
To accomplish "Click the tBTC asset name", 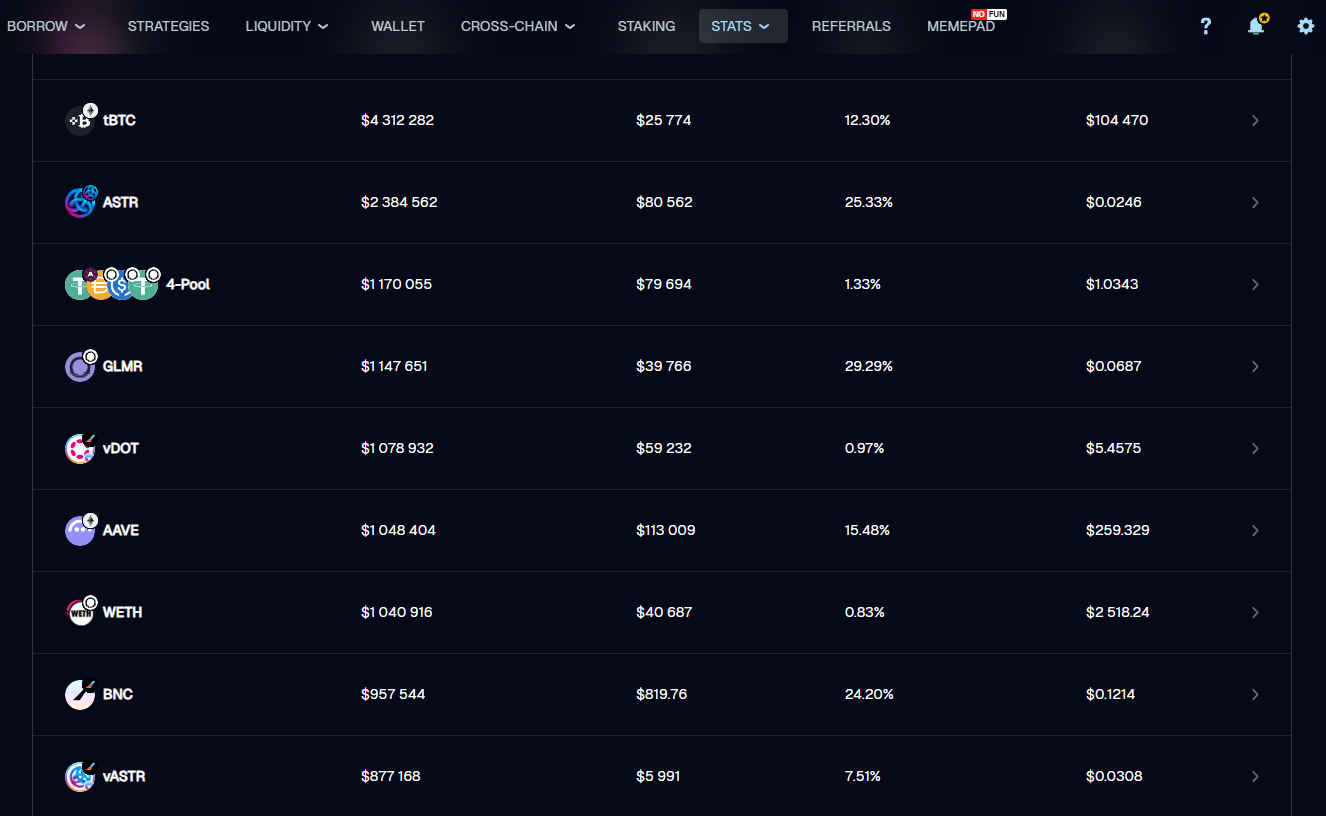I will tap(119, 120).
